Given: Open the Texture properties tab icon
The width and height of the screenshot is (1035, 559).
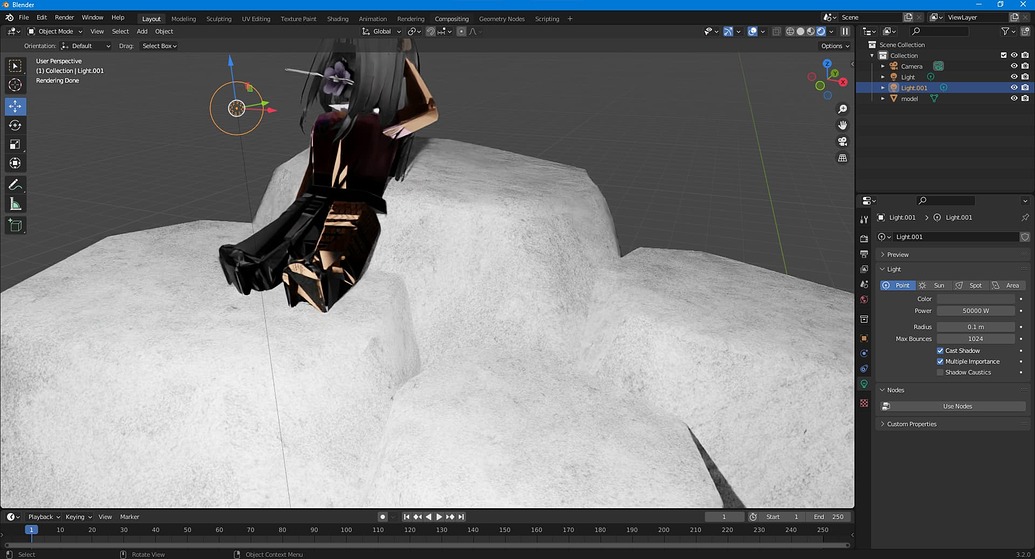Looking at the screenshot, I should click(864, 403).
